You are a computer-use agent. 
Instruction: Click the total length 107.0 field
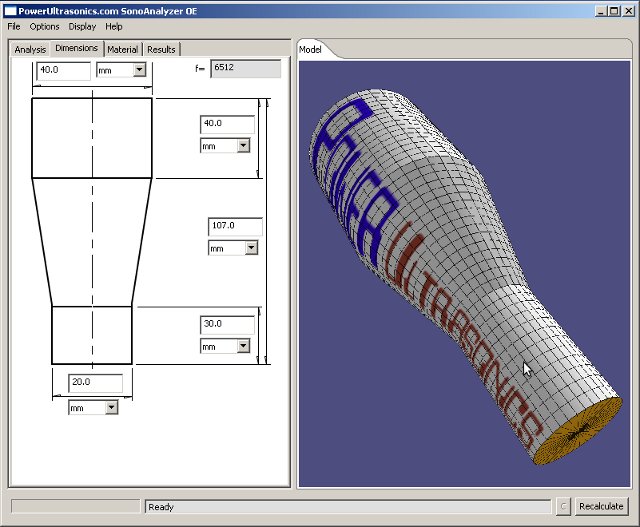coord(235,226)
